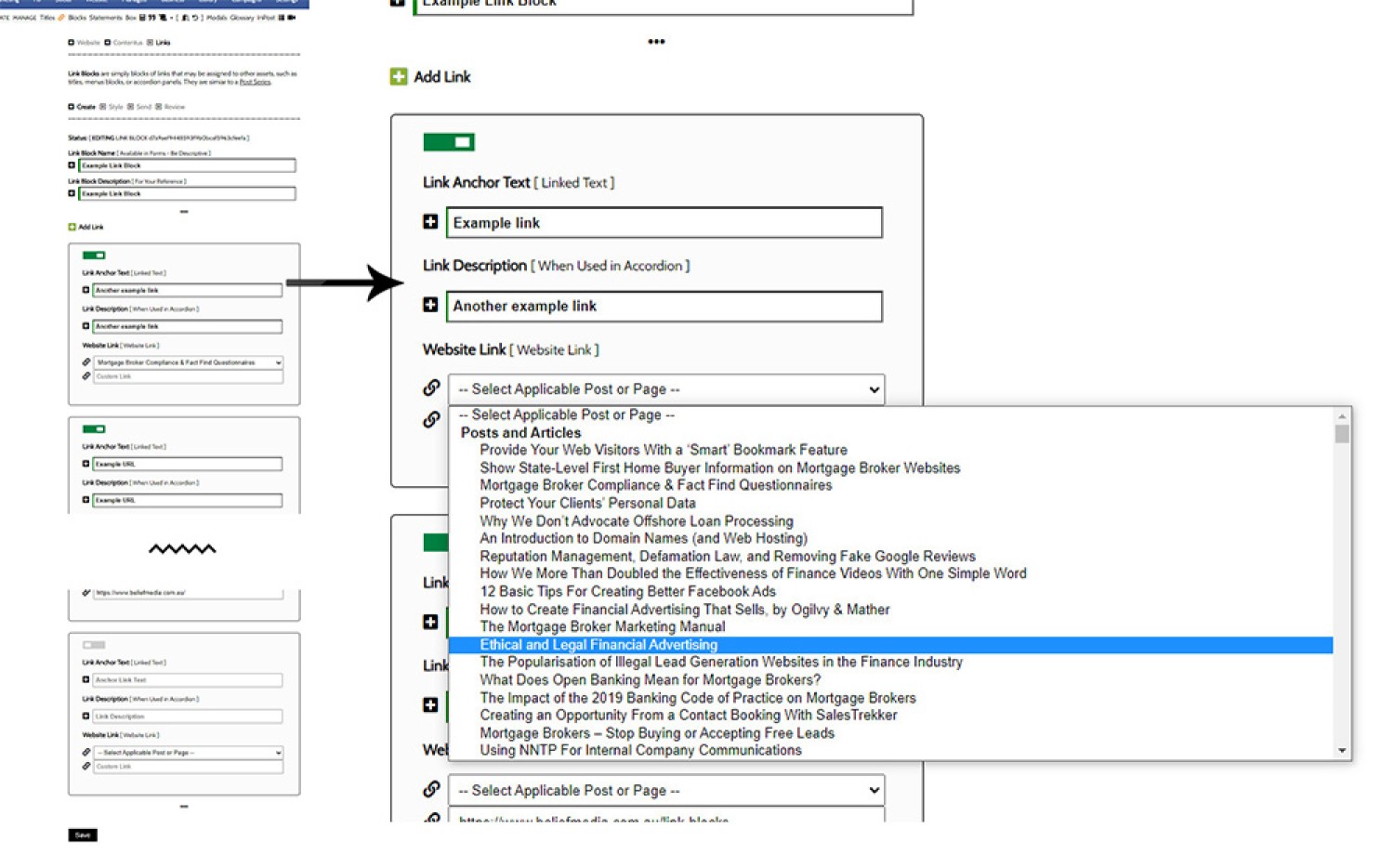1394x868 pixels.
Task: Expand the lower Select Applicable Post or Page dropdown
Action: click(x=666, y=791)
